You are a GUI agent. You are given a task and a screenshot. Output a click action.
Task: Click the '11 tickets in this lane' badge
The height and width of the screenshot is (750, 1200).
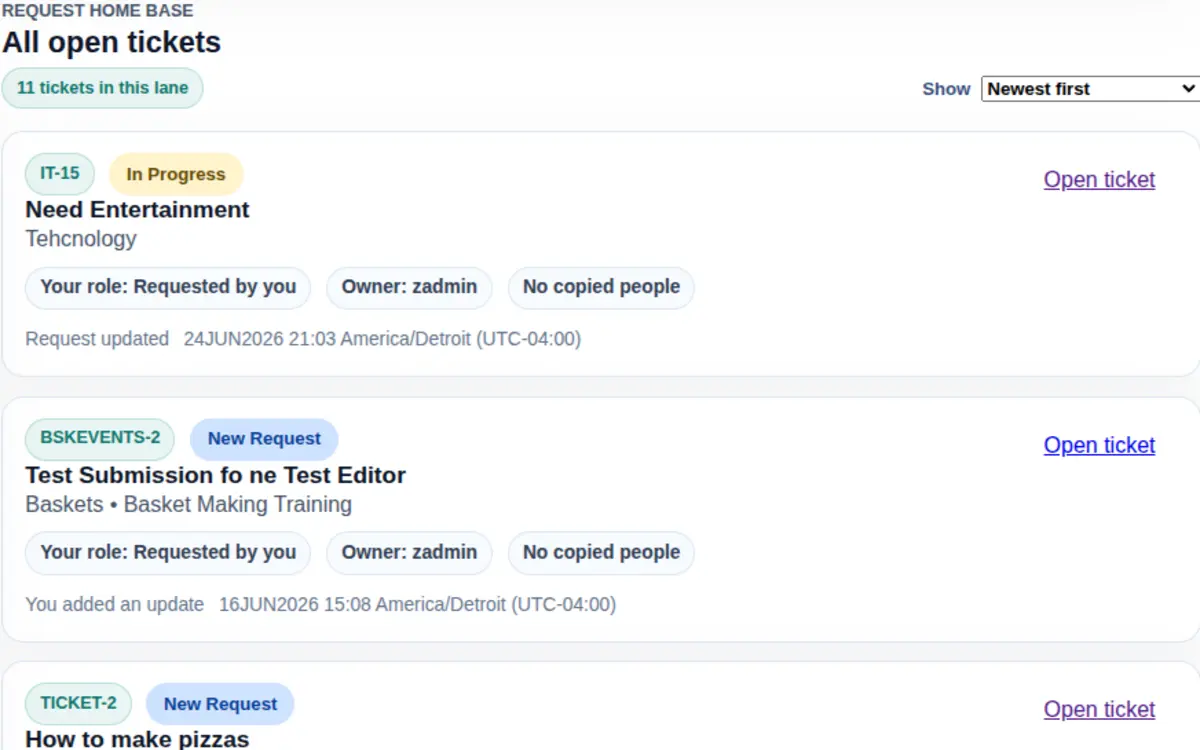click(102, 88)
